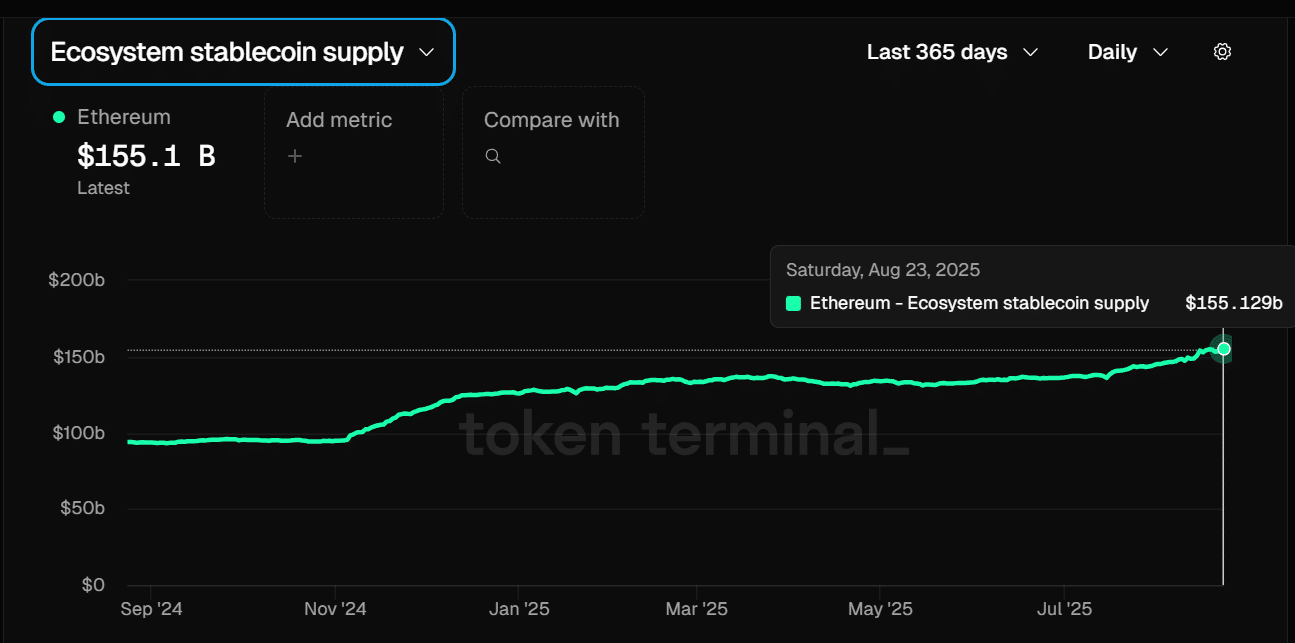Click the green dot beside Ethereum
Screen dimensions: 1295x643
[59, 117]
